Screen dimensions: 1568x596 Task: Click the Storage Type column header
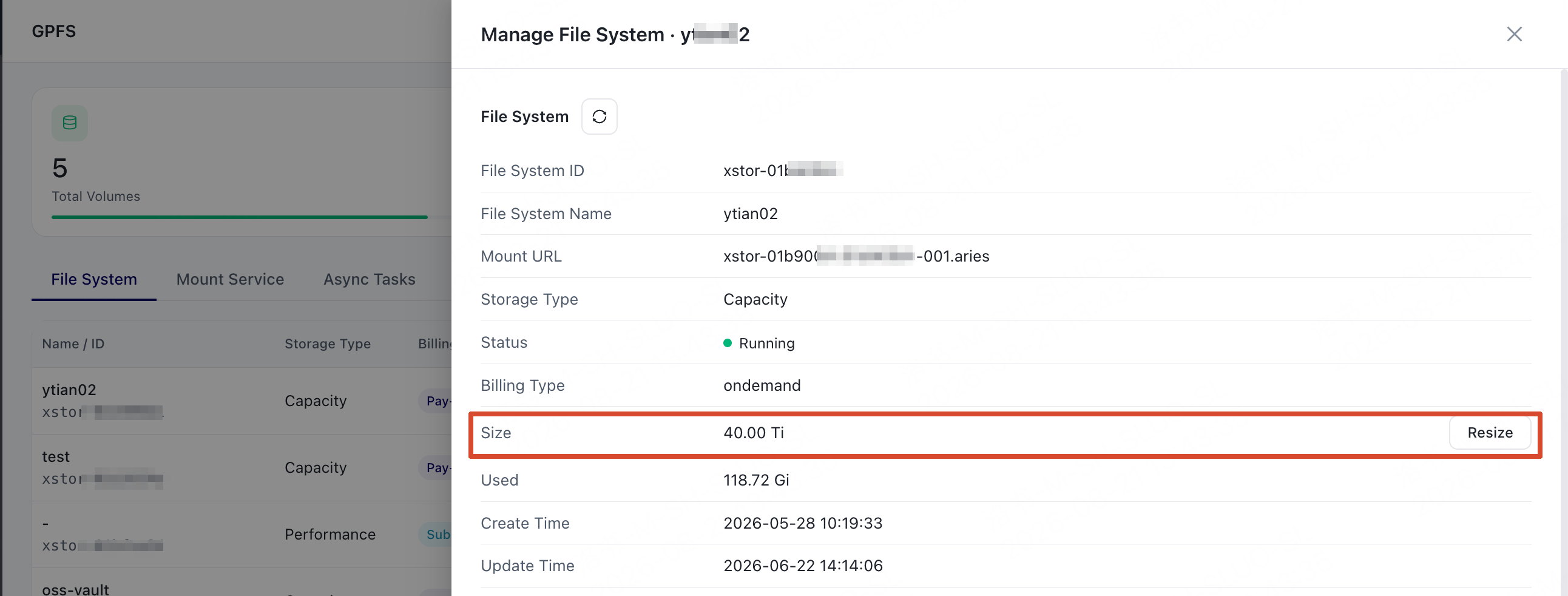(x=328, y=344)
